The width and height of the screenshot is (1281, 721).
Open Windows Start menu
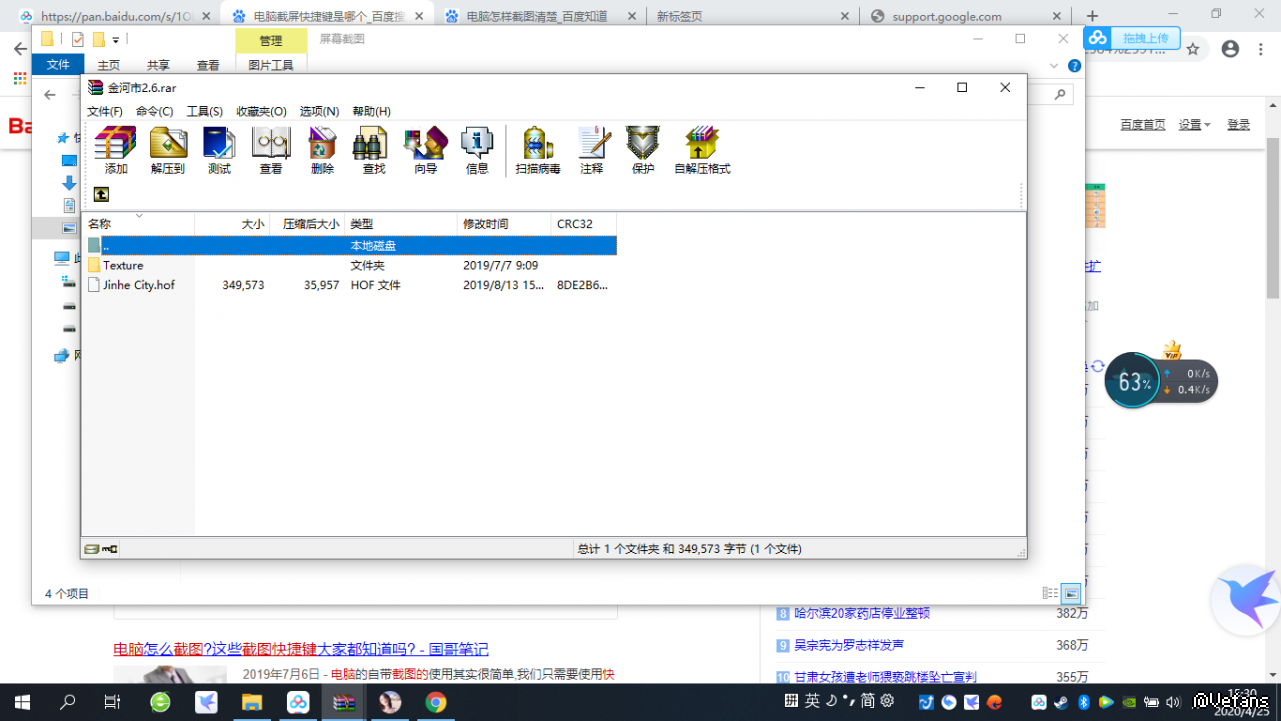21,702
